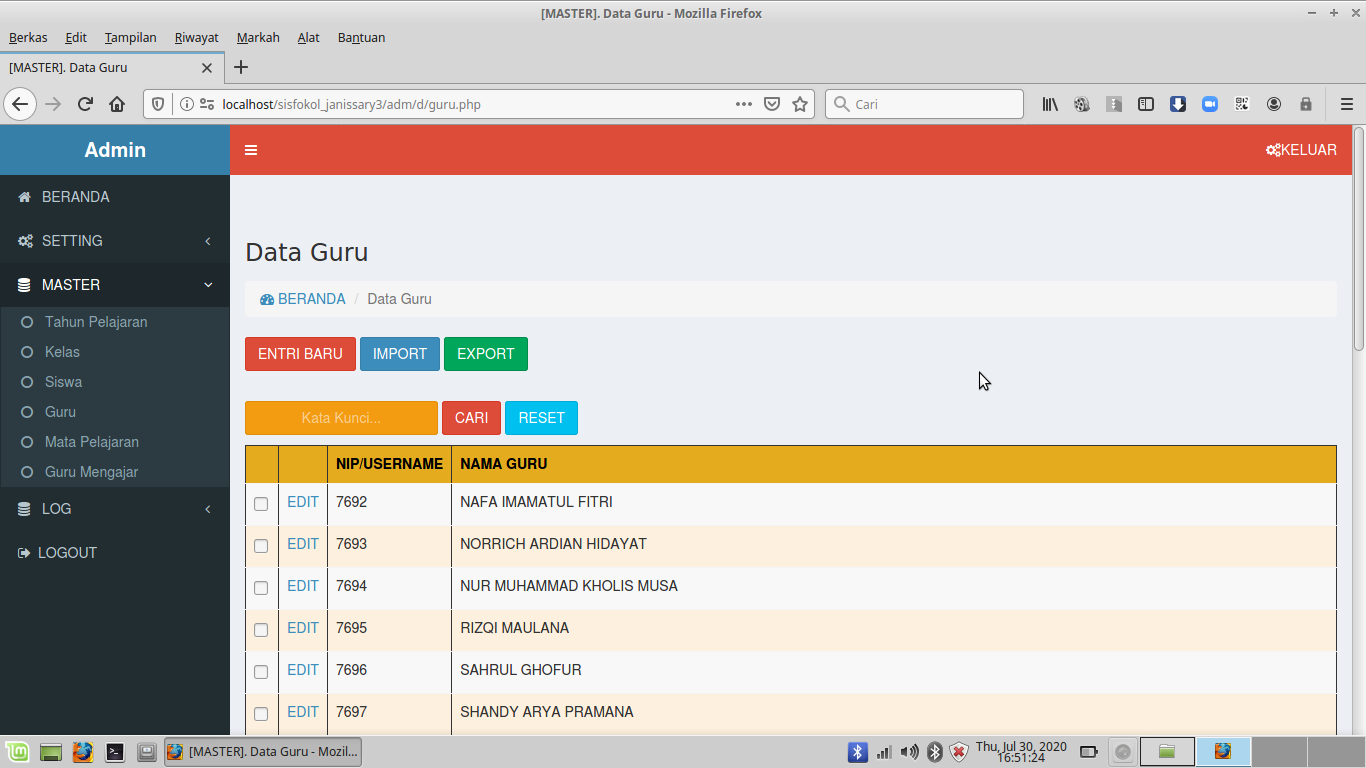
Task: Open a new tab with the plus icon
Action: click(241, 67)
